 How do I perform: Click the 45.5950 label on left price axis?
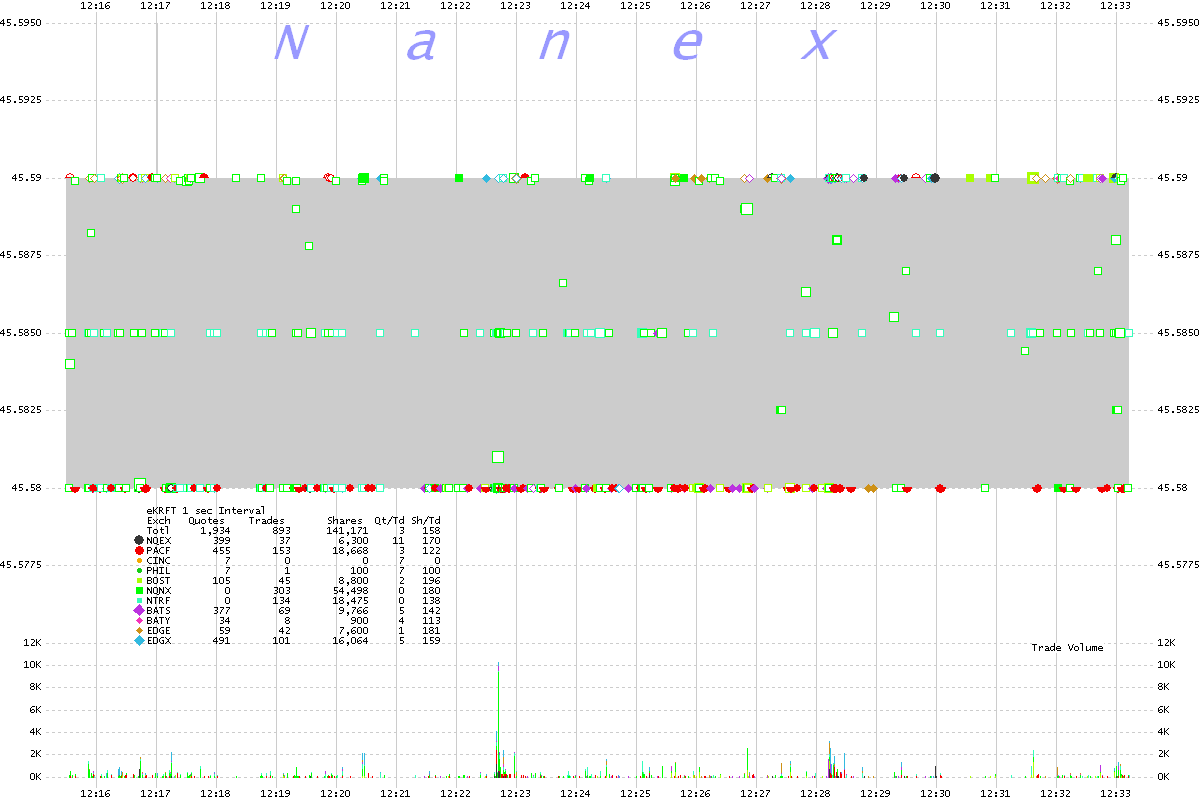[21, 22]
